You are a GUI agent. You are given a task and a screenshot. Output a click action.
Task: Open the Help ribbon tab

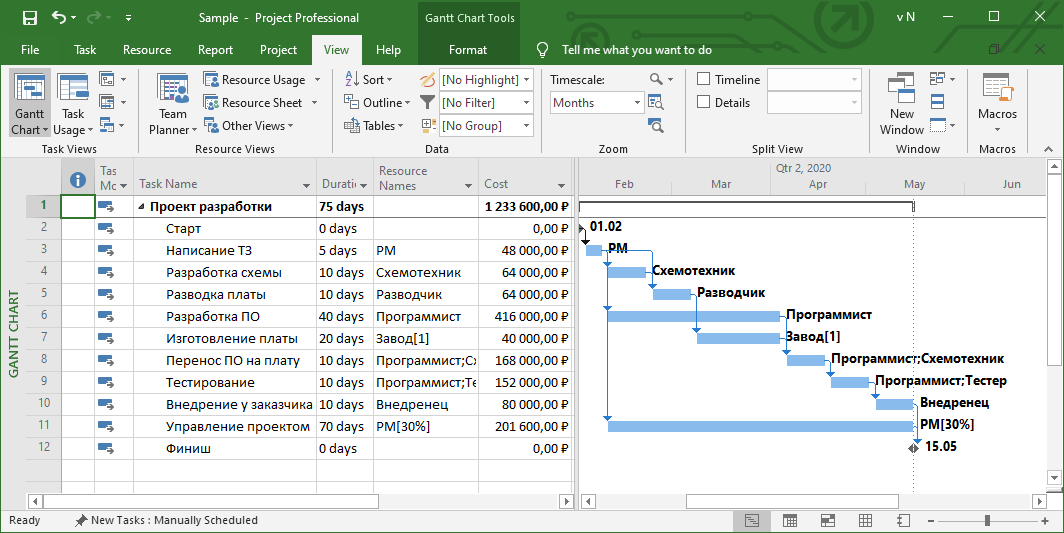[388, 50]
